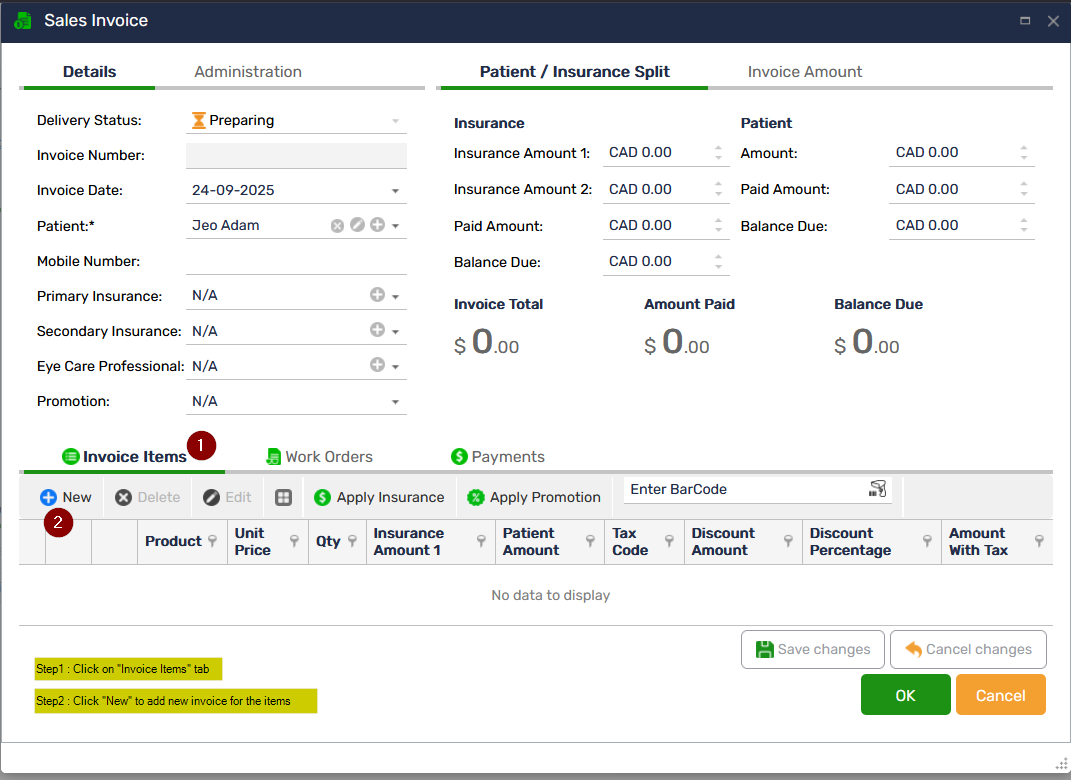
Task: Add Eye Care Professional via plus icon
Action: pyautogui.click(x=377, y=366)
